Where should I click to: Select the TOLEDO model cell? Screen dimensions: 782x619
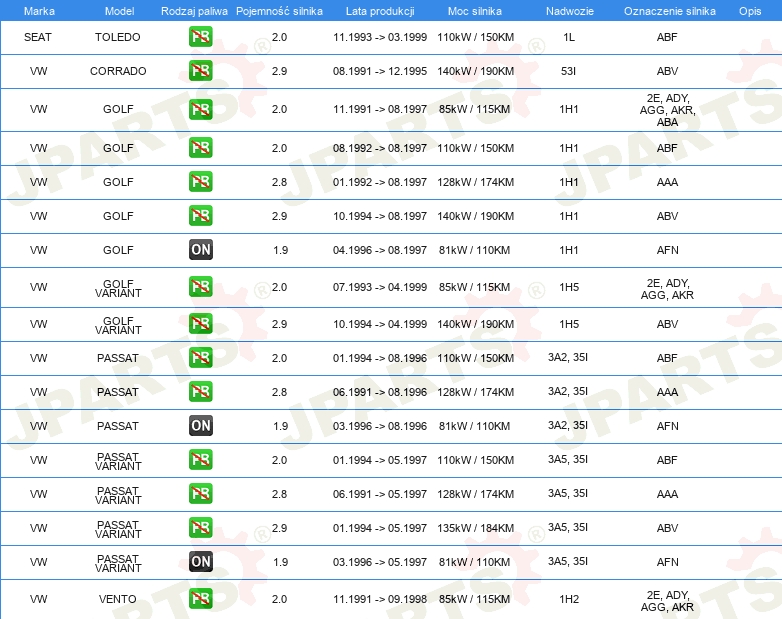click(x=118, y=37)
